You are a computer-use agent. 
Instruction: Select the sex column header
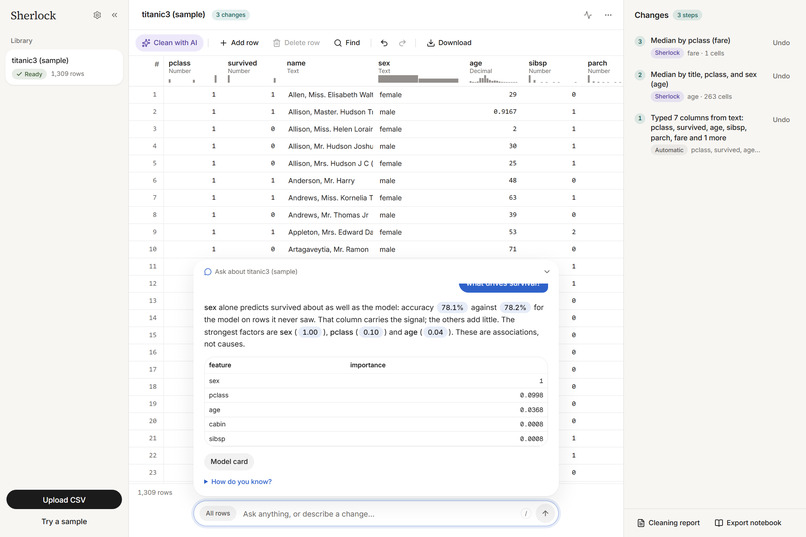point(419,70)
